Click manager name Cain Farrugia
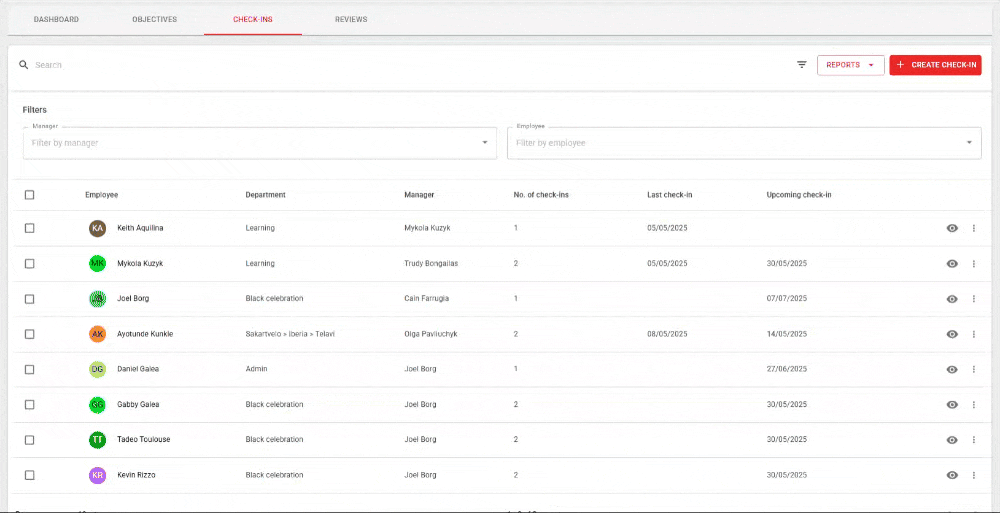The width and height of the screenshot is (1000, 513). click(x=425, y=299)
